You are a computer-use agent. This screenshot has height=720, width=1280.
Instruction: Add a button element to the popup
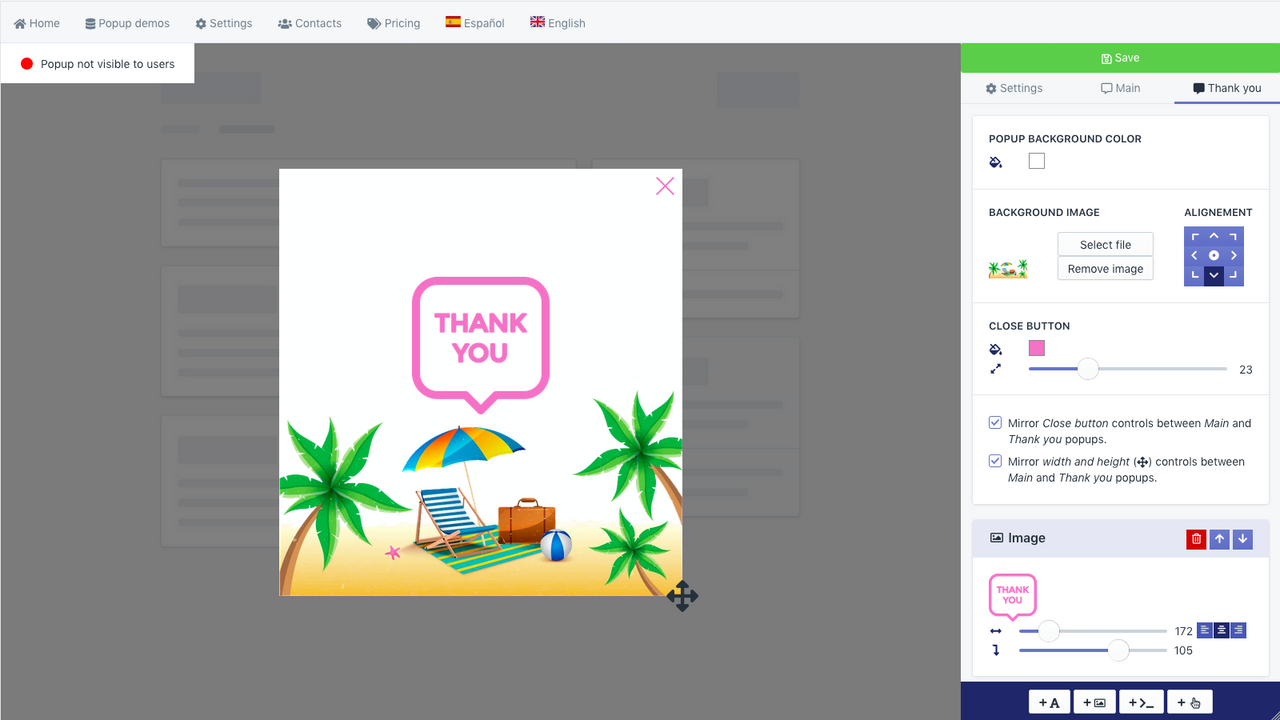[1189, 701]
